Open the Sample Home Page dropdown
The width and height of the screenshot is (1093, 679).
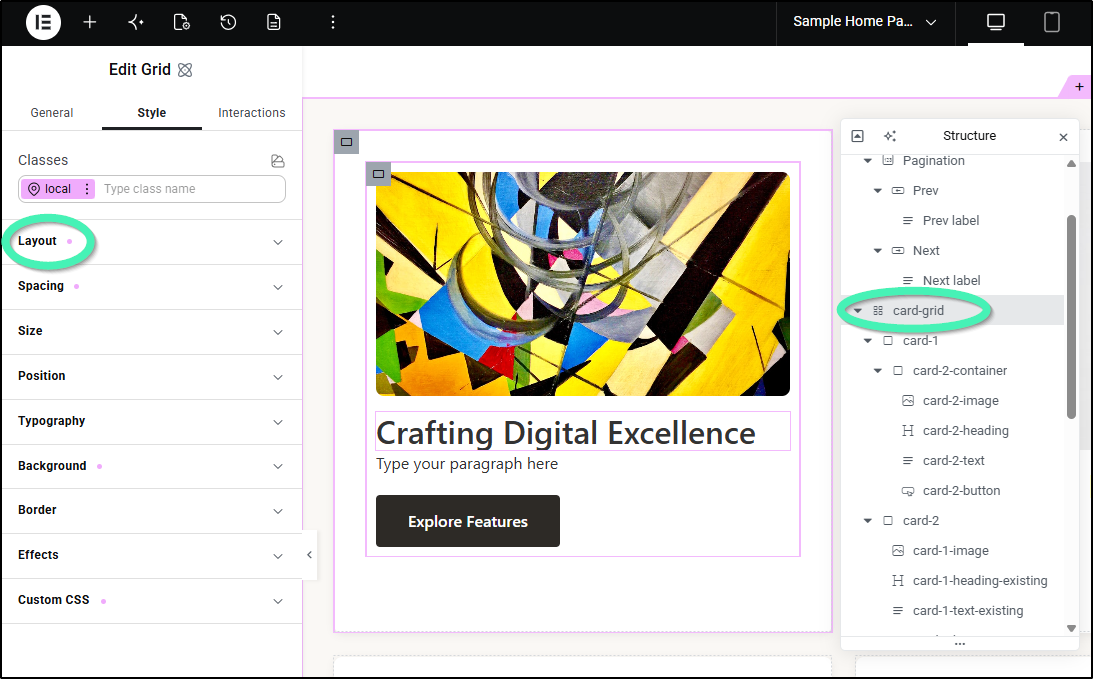coord(864,22)
